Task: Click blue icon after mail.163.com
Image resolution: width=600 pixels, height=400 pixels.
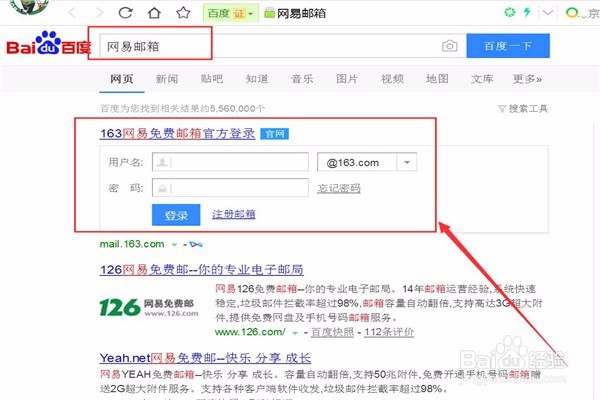Action: [196, 244]
